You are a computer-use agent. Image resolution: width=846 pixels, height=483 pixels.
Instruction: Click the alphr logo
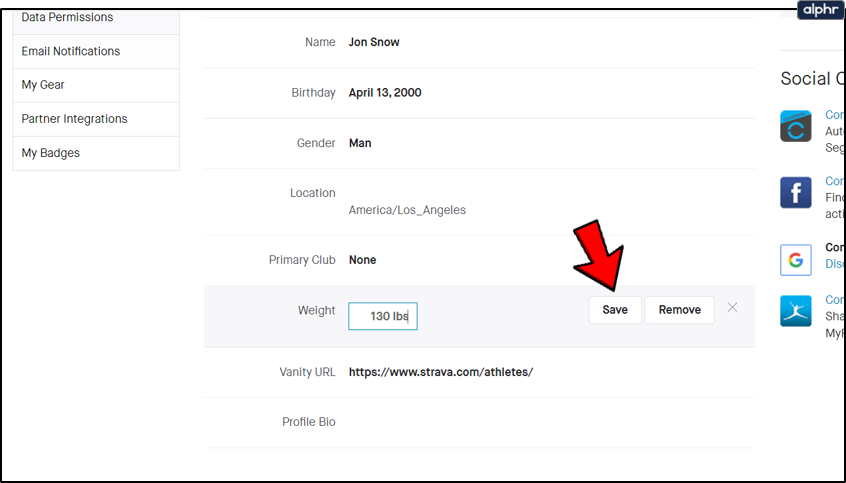(x=821, y=10)
